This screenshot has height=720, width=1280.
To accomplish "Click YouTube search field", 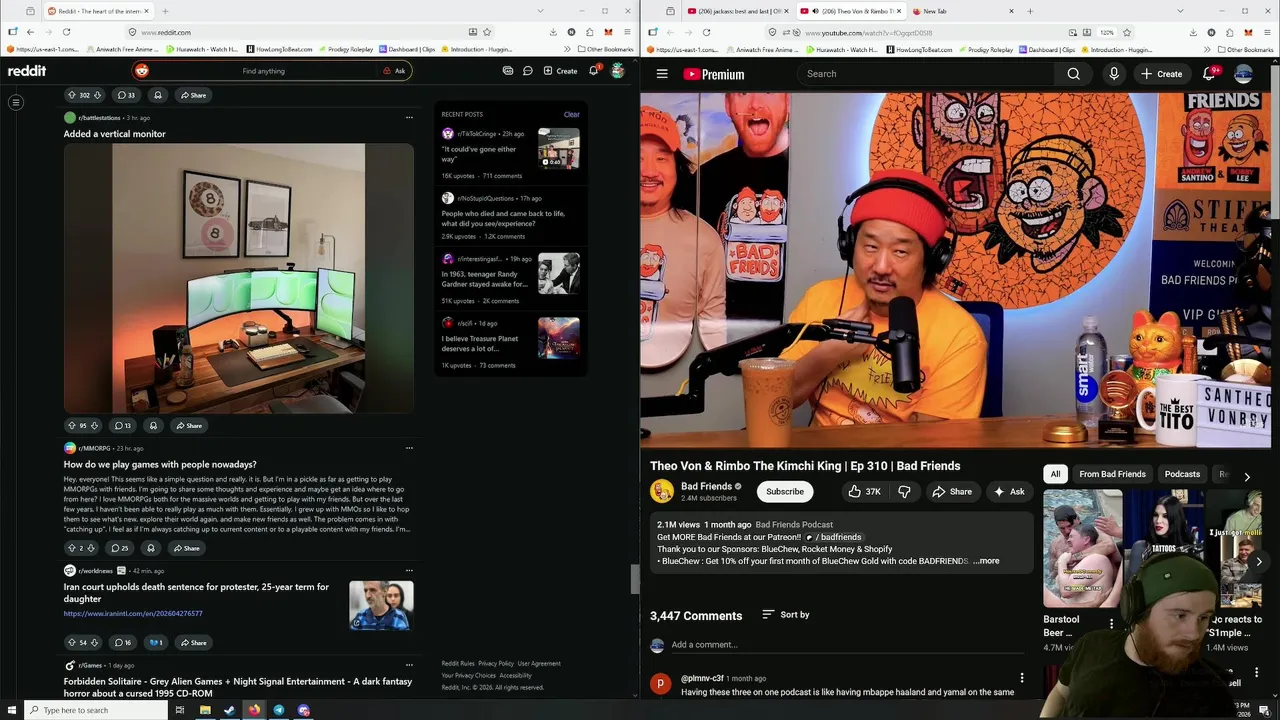I will pyautogui.click(x=925, y=74).
